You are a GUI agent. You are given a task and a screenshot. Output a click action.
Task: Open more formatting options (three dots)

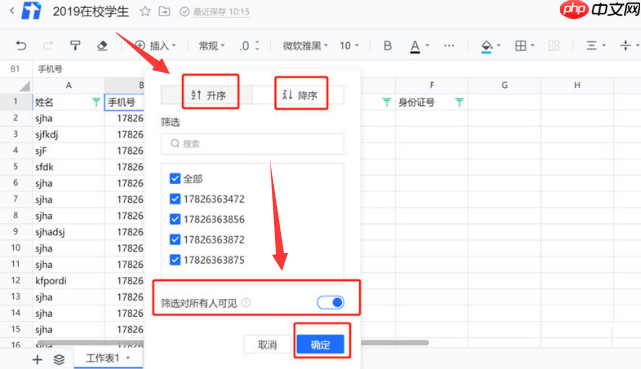tap(449, 45)
